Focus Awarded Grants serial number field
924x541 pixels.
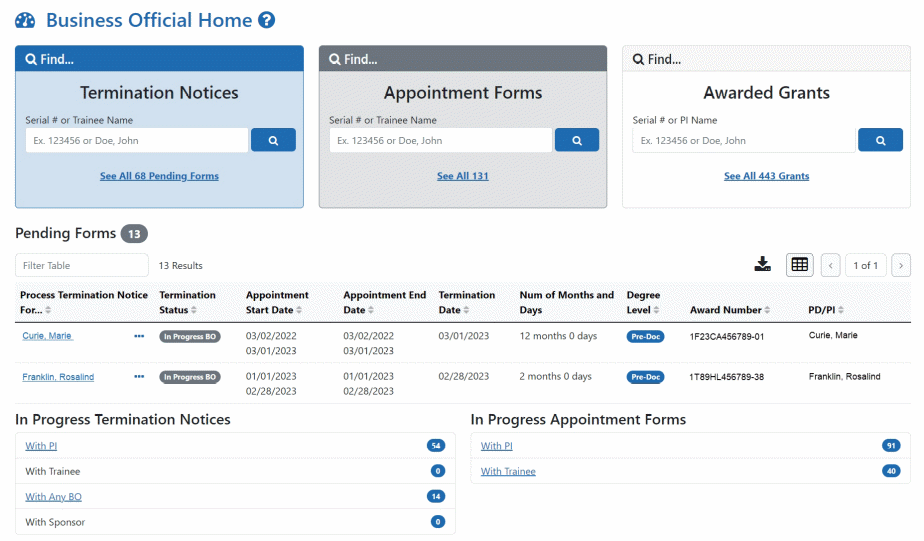(744, 140)
